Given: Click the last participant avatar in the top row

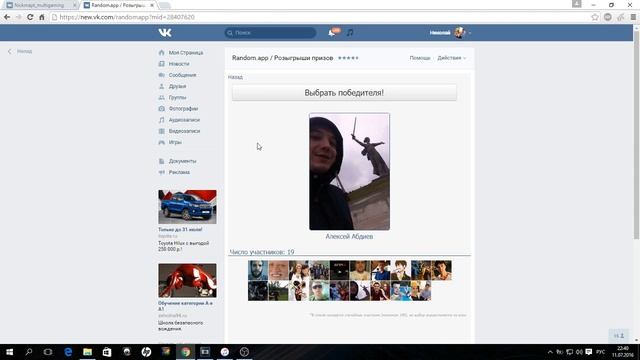Looking at the screenshot, I should point(441,270).
